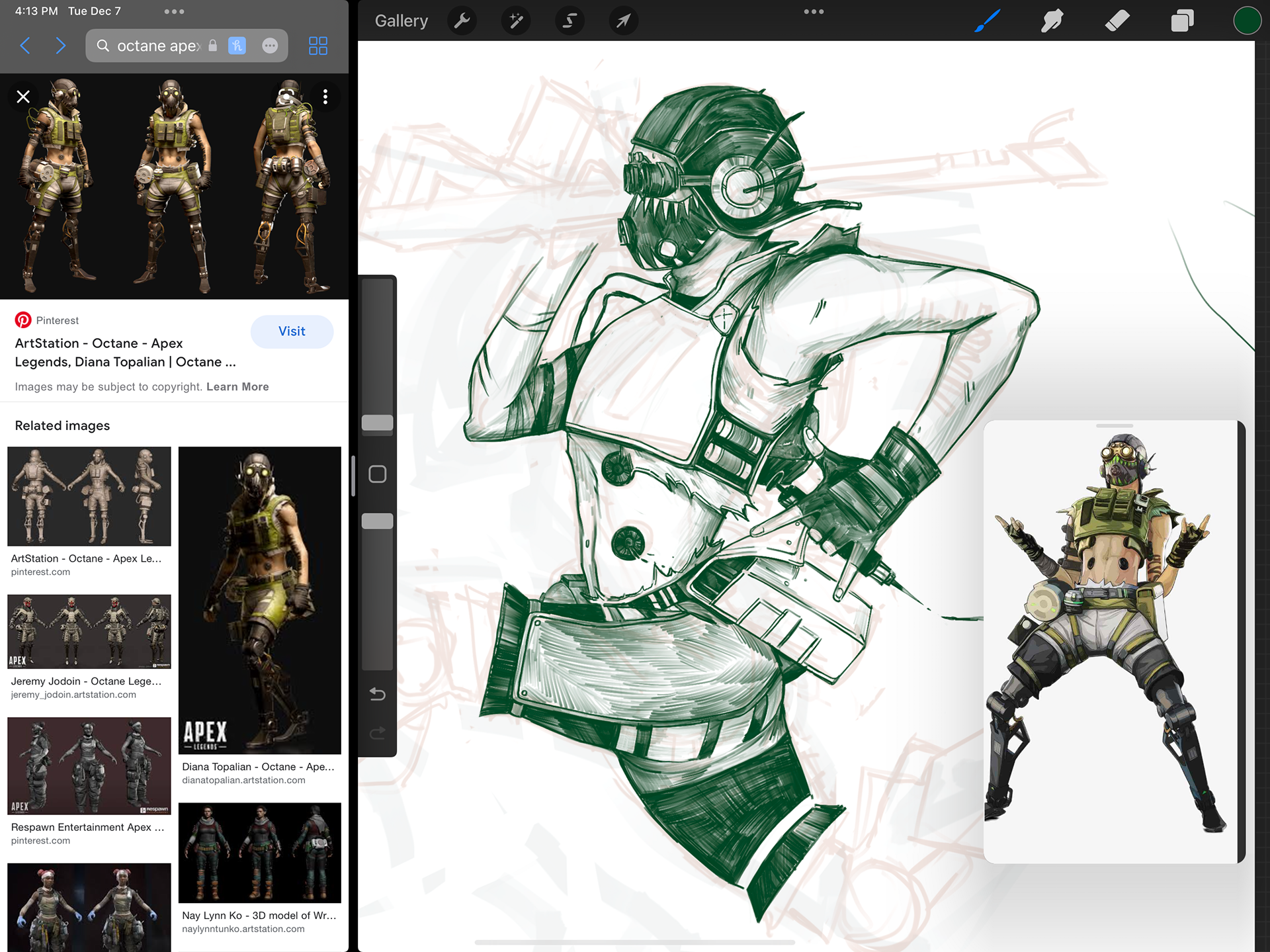Open Safari tab overview grid
The height and width of the screenshot is (952, 1270).
[x=318, y=46]
